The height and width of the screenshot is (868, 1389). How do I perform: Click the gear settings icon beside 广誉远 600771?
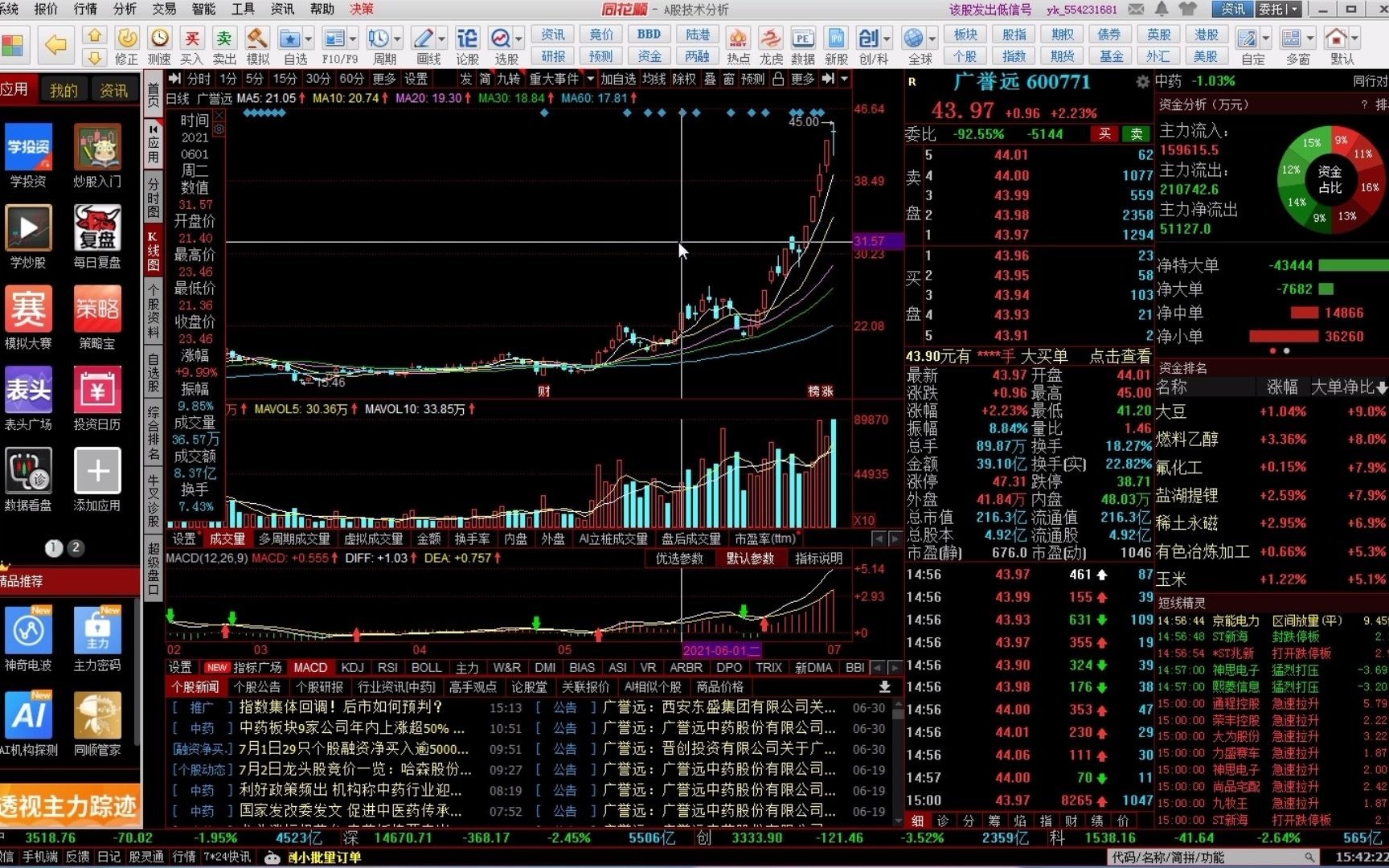1142,82
